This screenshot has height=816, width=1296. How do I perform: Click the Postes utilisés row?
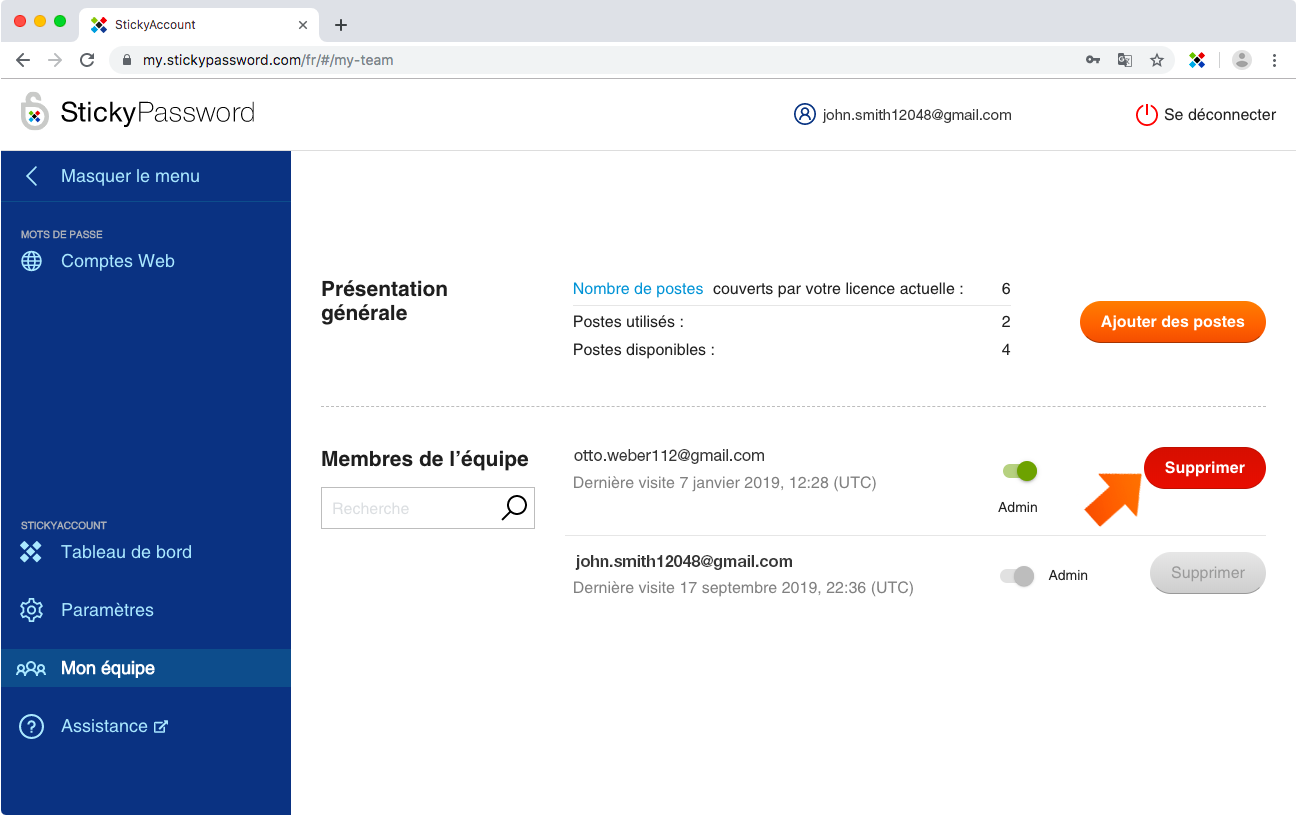click(x=791, y=322)
